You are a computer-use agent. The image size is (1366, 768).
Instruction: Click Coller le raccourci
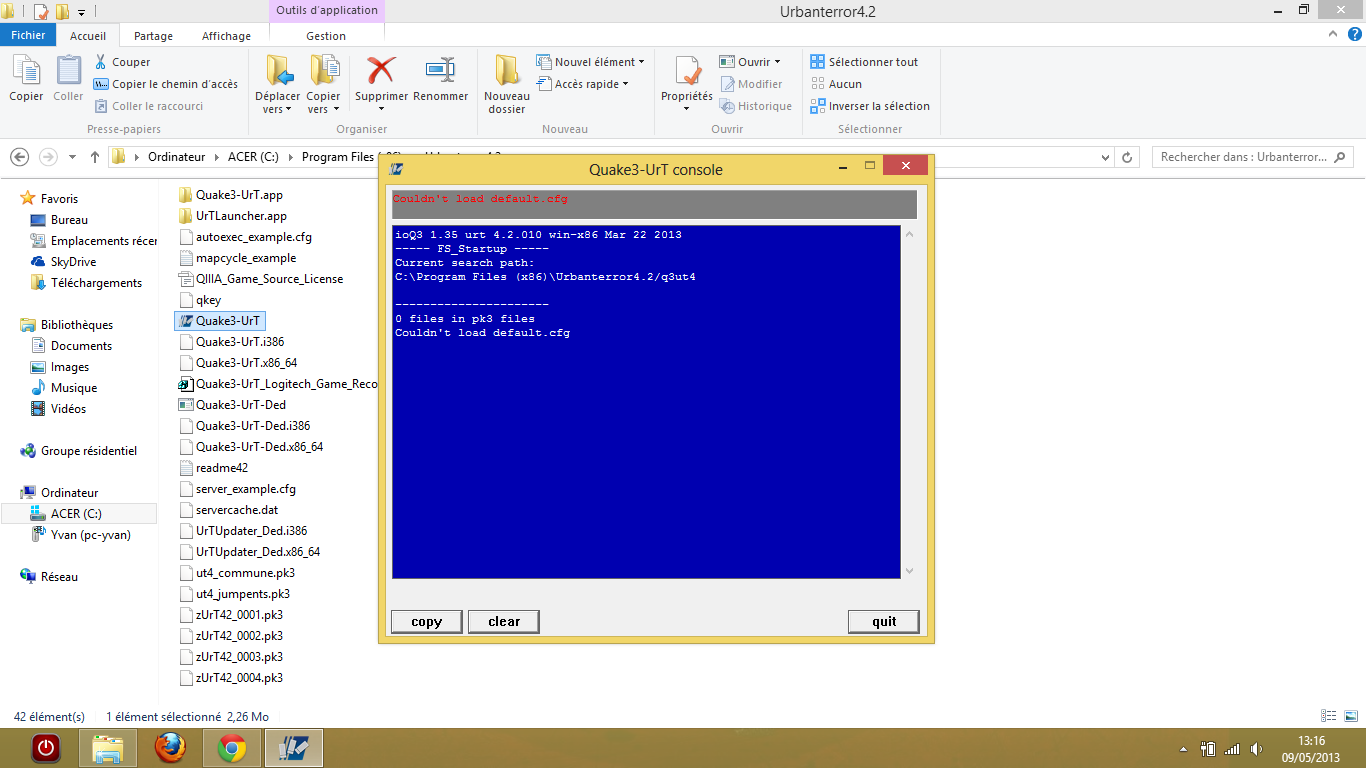coord(149,106)
